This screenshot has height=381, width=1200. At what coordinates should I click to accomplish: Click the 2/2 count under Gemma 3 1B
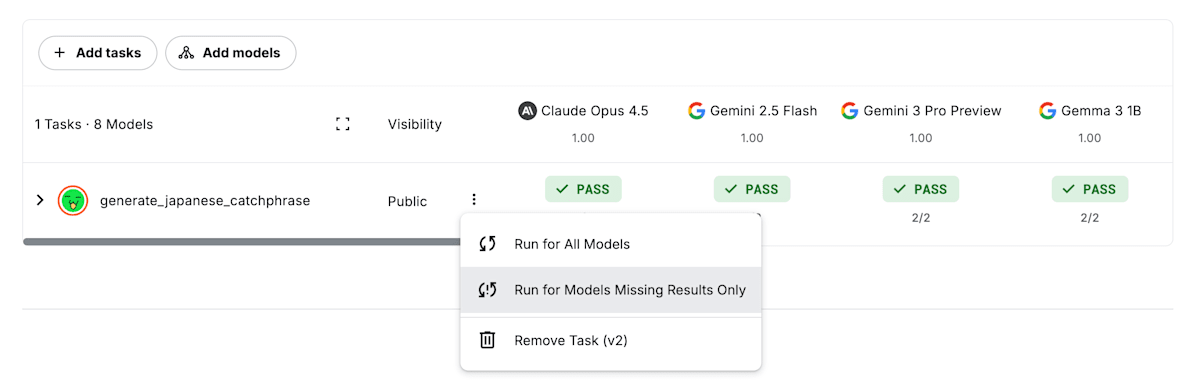(x=1090, y=217)
